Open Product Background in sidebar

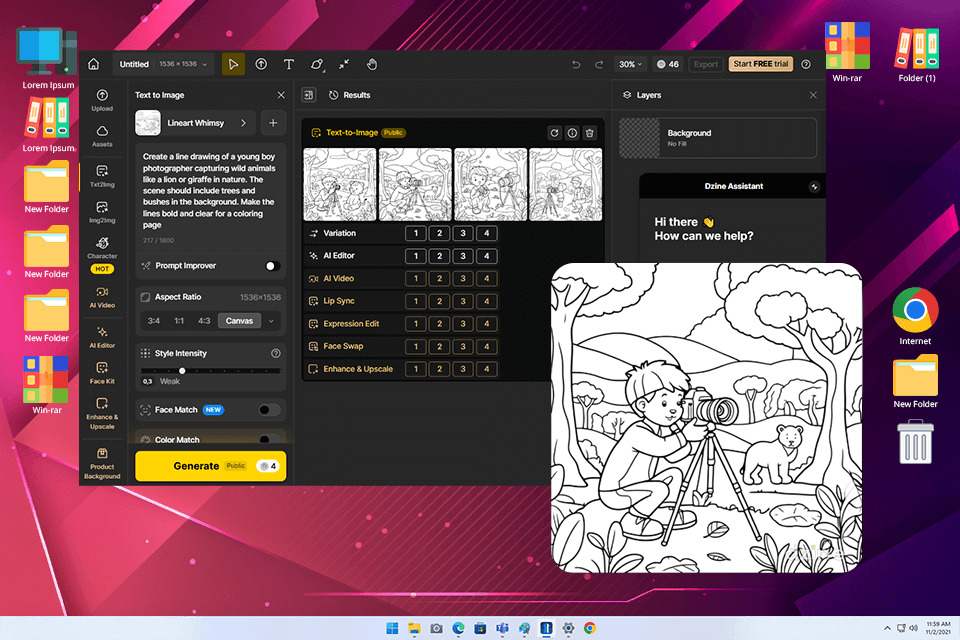102,463
